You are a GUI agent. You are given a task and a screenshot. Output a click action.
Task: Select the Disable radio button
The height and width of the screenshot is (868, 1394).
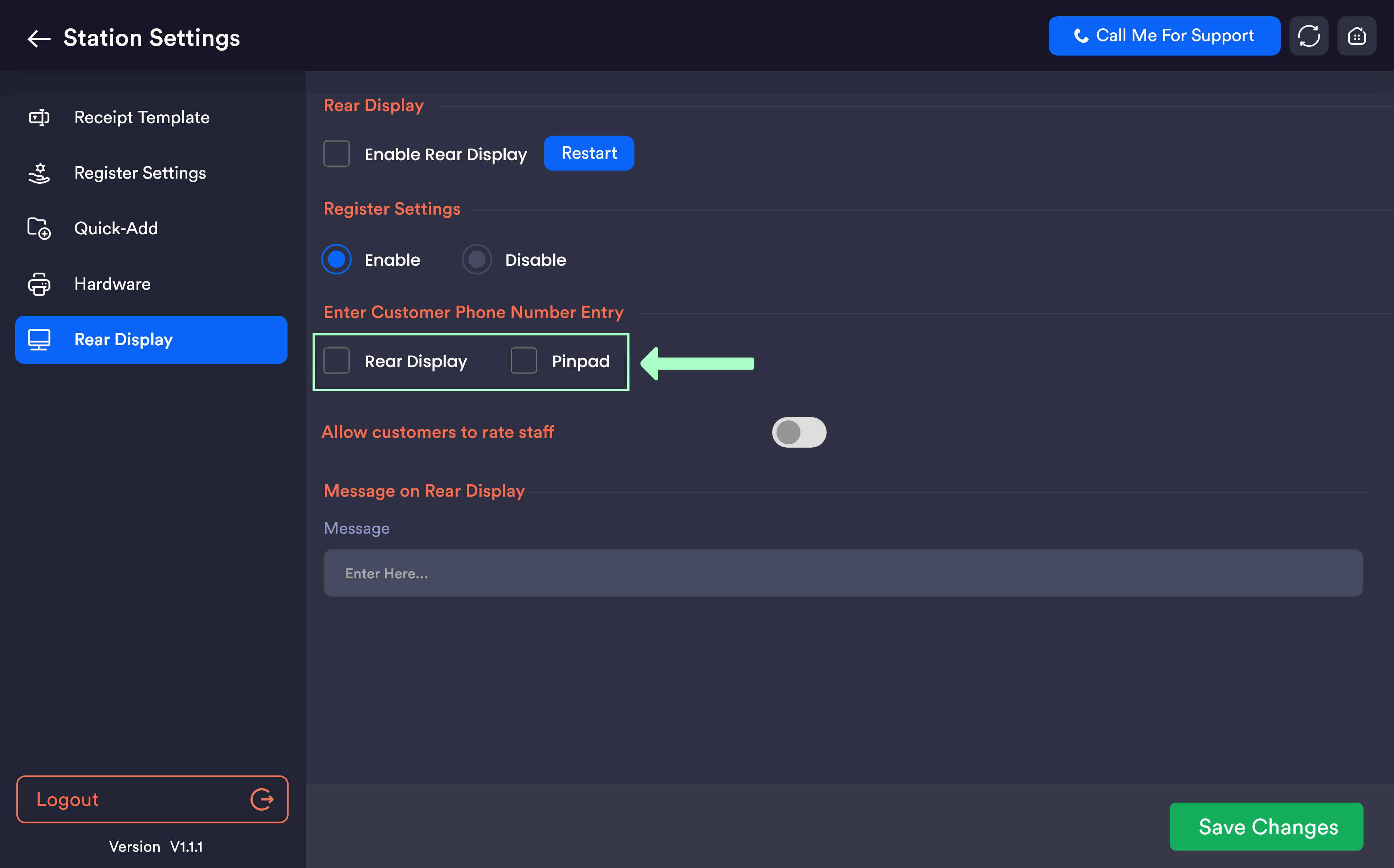tap(476, 260)
